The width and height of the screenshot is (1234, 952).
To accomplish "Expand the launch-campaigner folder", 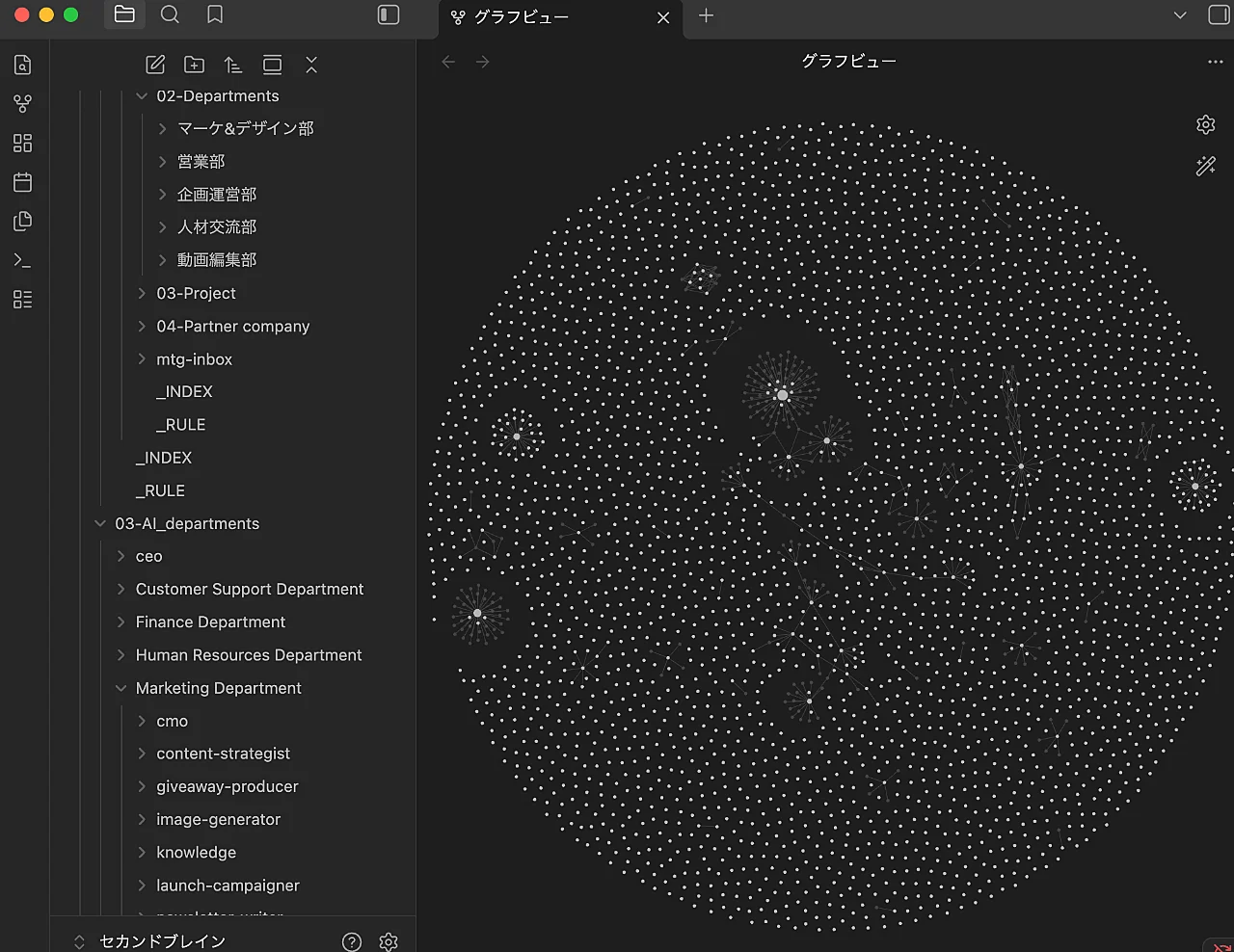I will (142, 886).
